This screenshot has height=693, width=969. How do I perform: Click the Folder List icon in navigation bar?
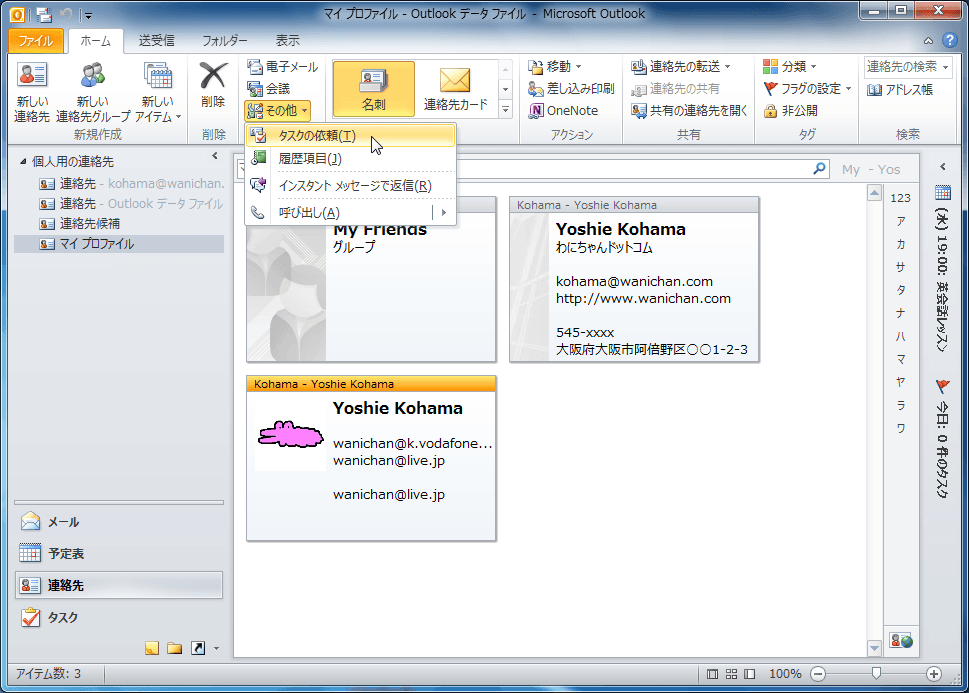(x=175, y=648)
